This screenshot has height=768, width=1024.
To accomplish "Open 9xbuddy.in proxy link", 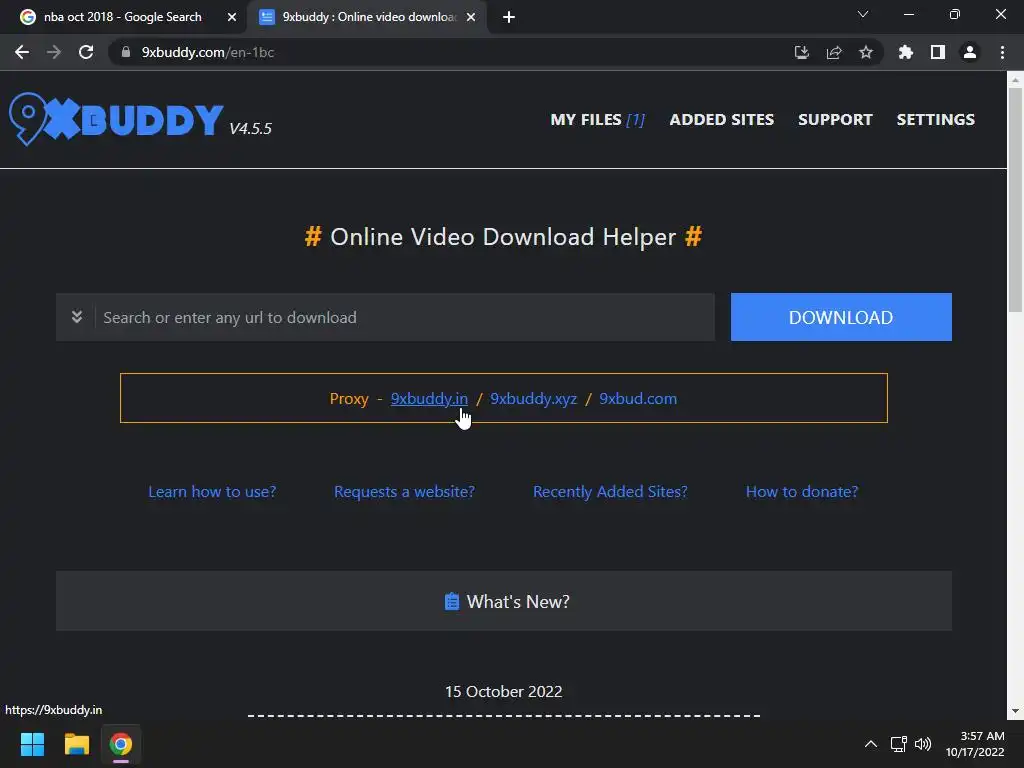I will [x=428, y=398].
